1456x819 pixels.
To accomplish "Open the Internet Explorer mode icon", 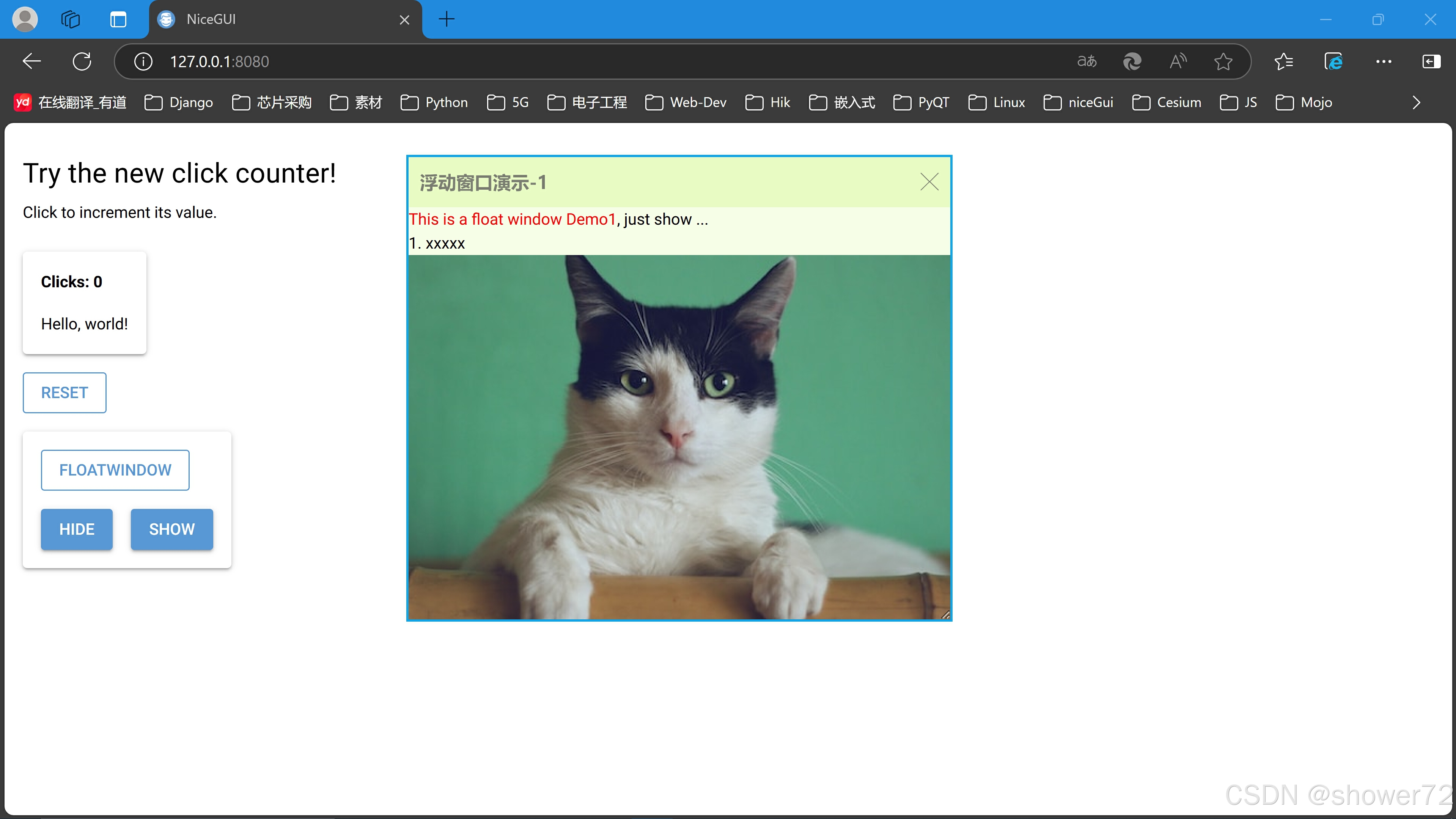I will [1333, 61].
